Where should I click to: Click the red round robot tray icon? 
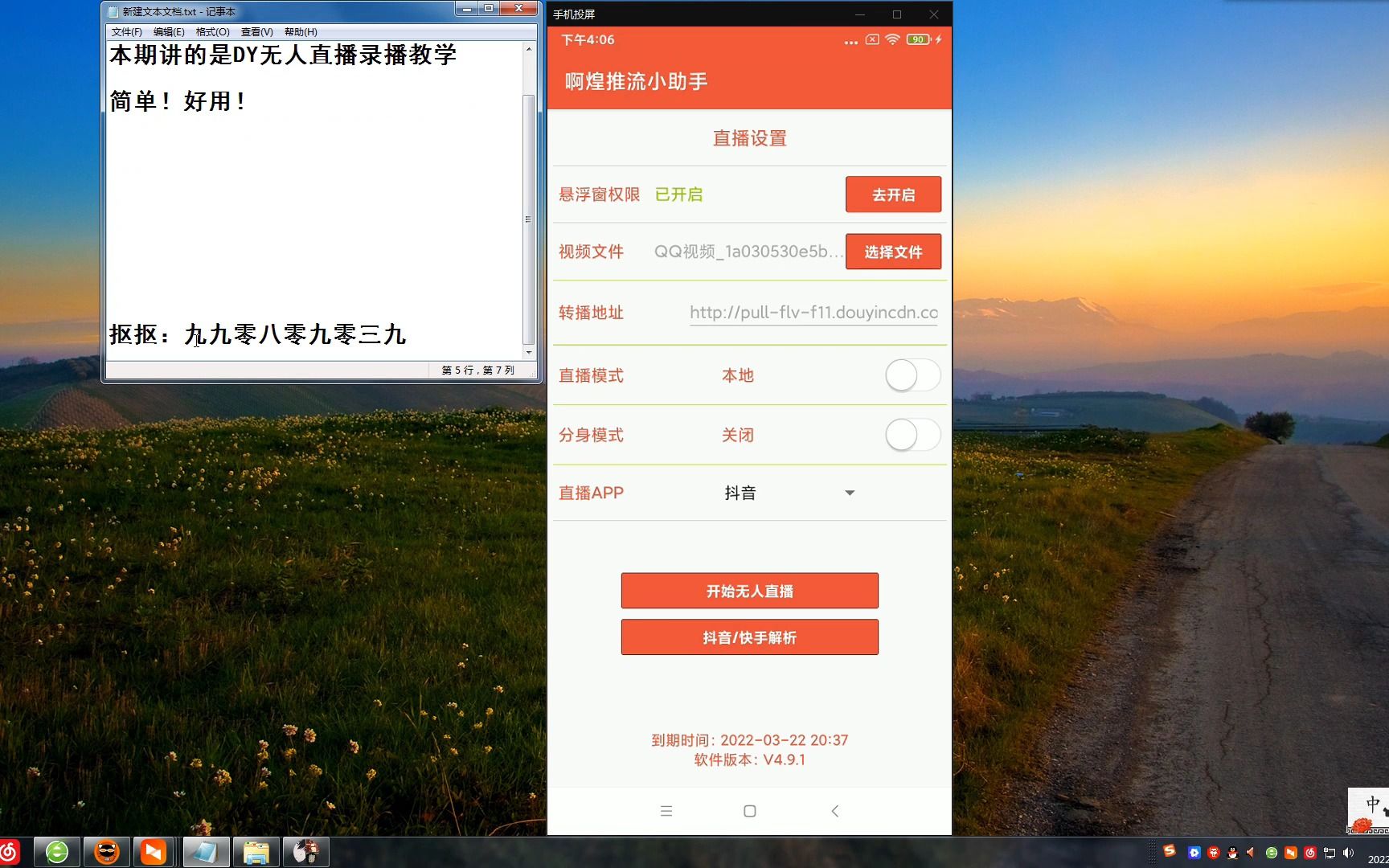pyautogui.click(x=1213, y=853)
